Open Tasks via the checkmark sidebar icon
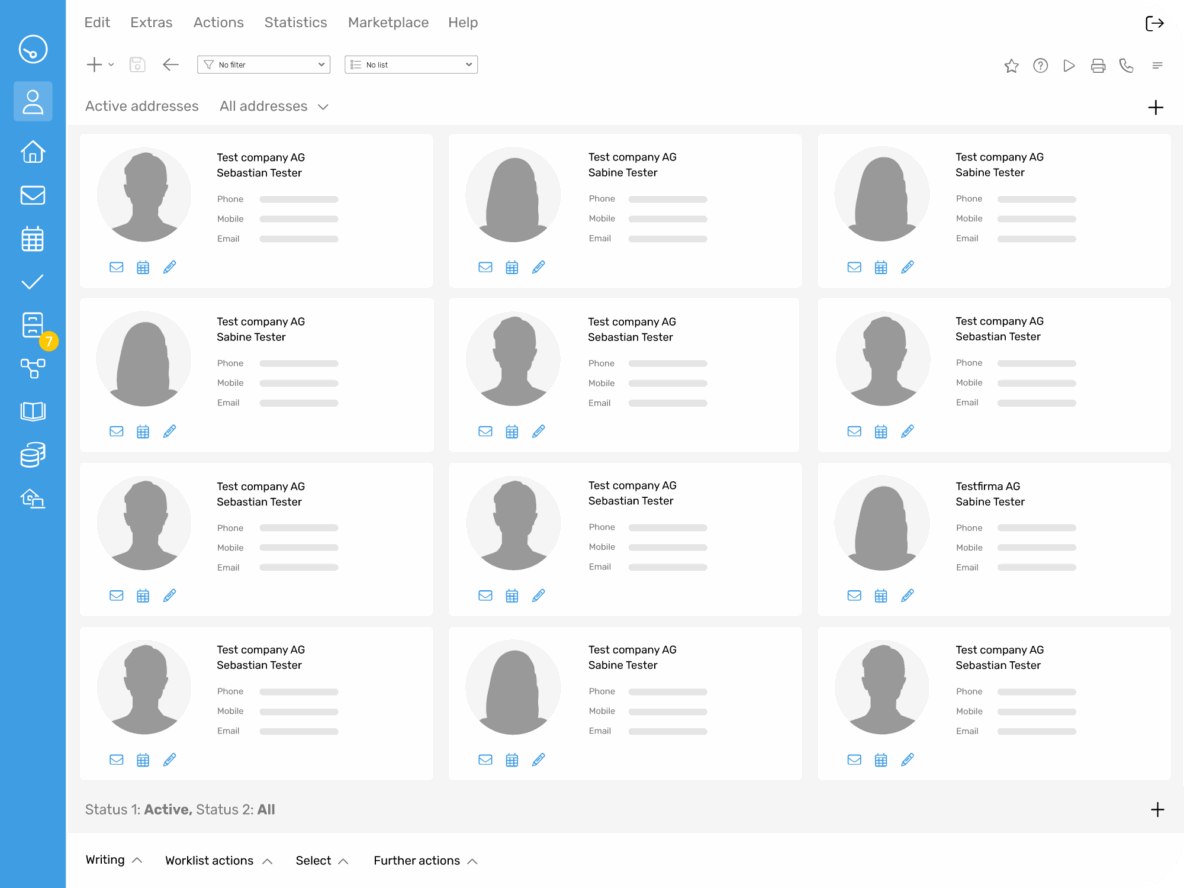 pyautogui.click(x=32, y=281)
